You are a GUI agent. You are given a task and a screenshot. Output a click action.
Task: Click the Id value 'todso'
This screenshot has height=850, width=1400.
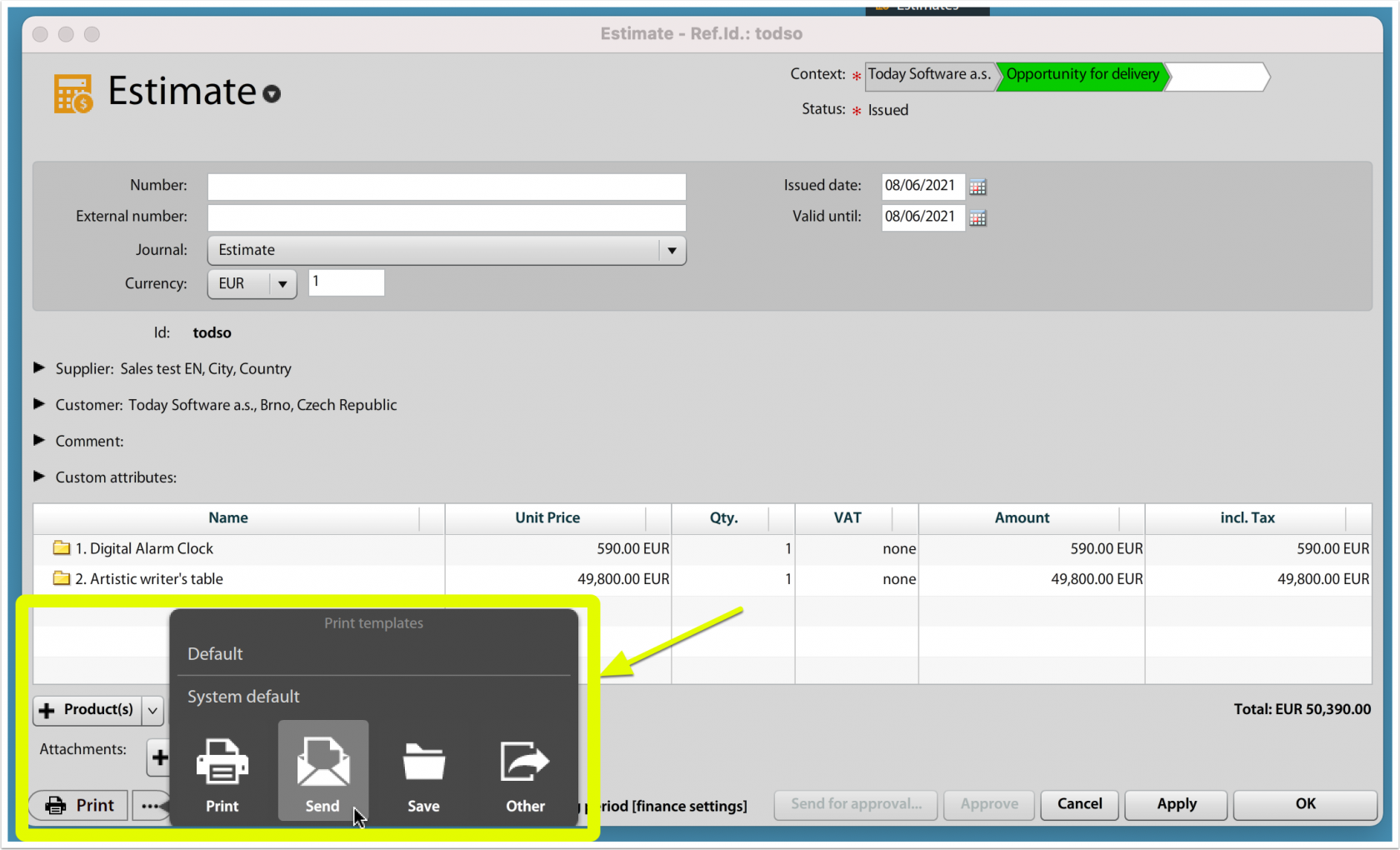(212, 332)
